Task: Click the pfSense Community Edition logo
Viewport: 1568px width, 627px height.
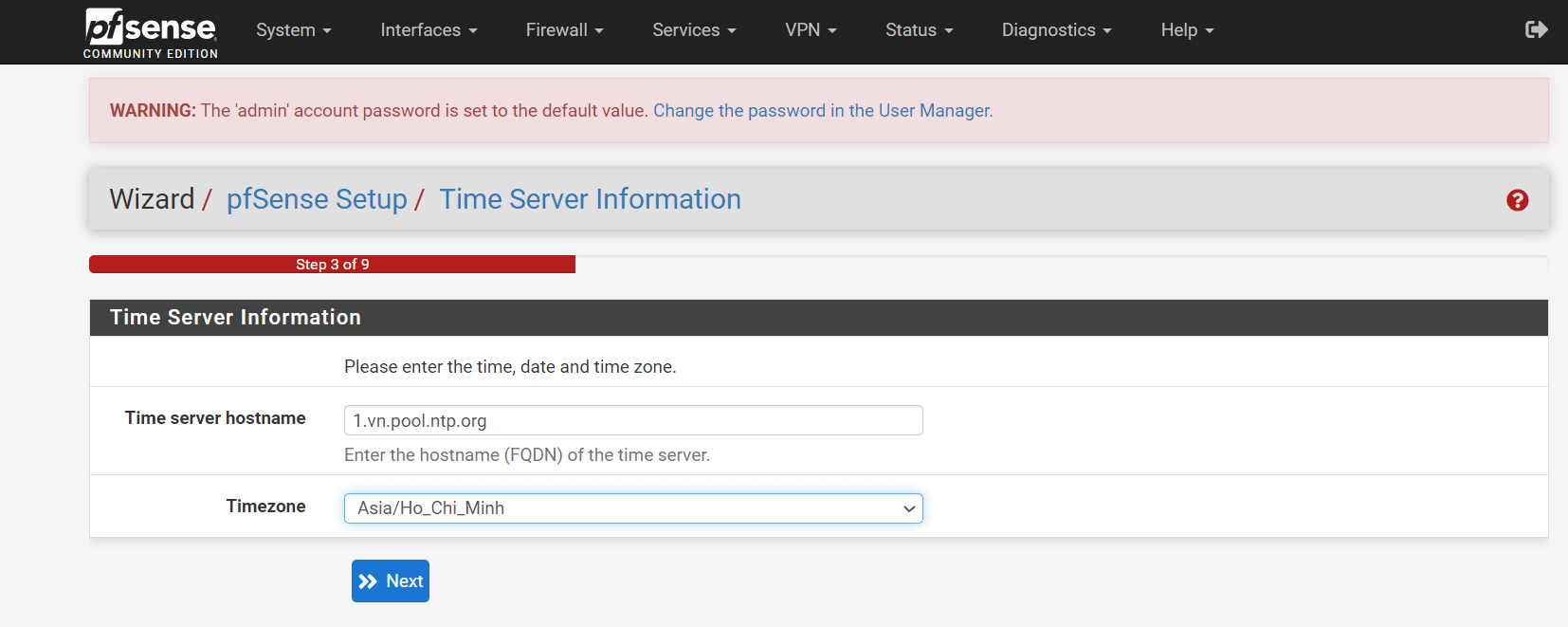Action: coord(151,33)
